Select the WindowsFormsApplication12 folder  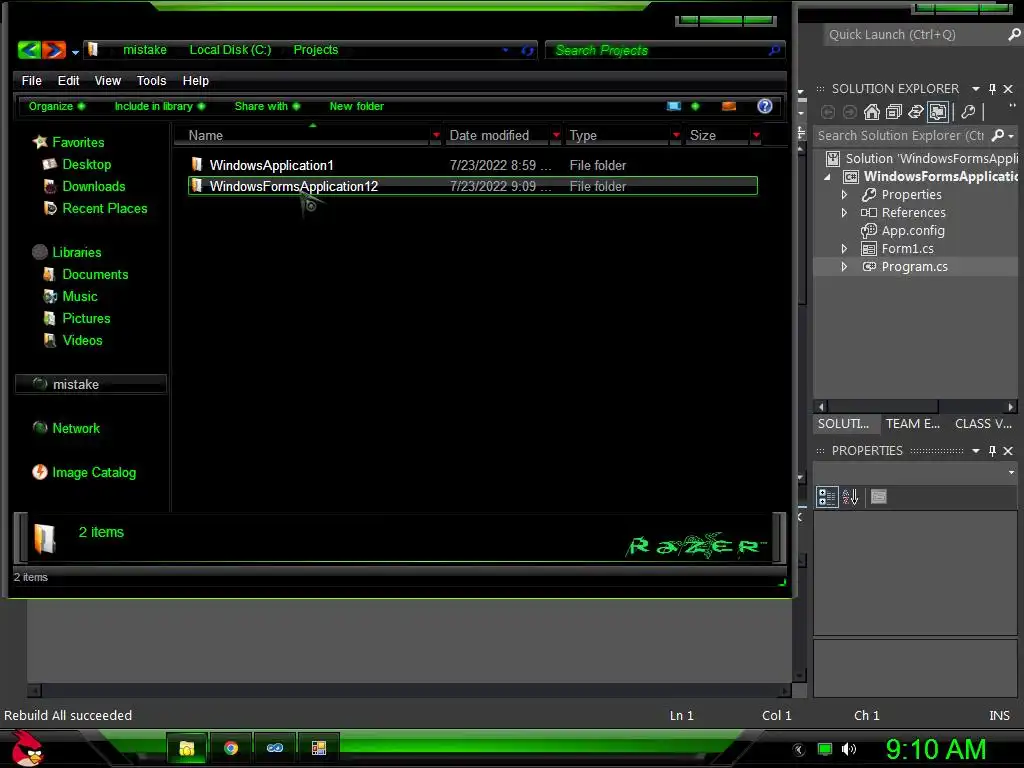click(473, 186)
